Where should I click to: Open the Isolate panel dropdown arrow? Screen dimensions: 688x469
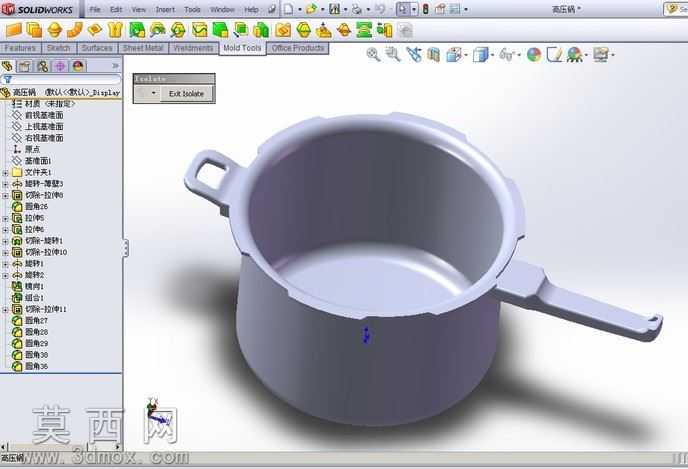(153, 93)
